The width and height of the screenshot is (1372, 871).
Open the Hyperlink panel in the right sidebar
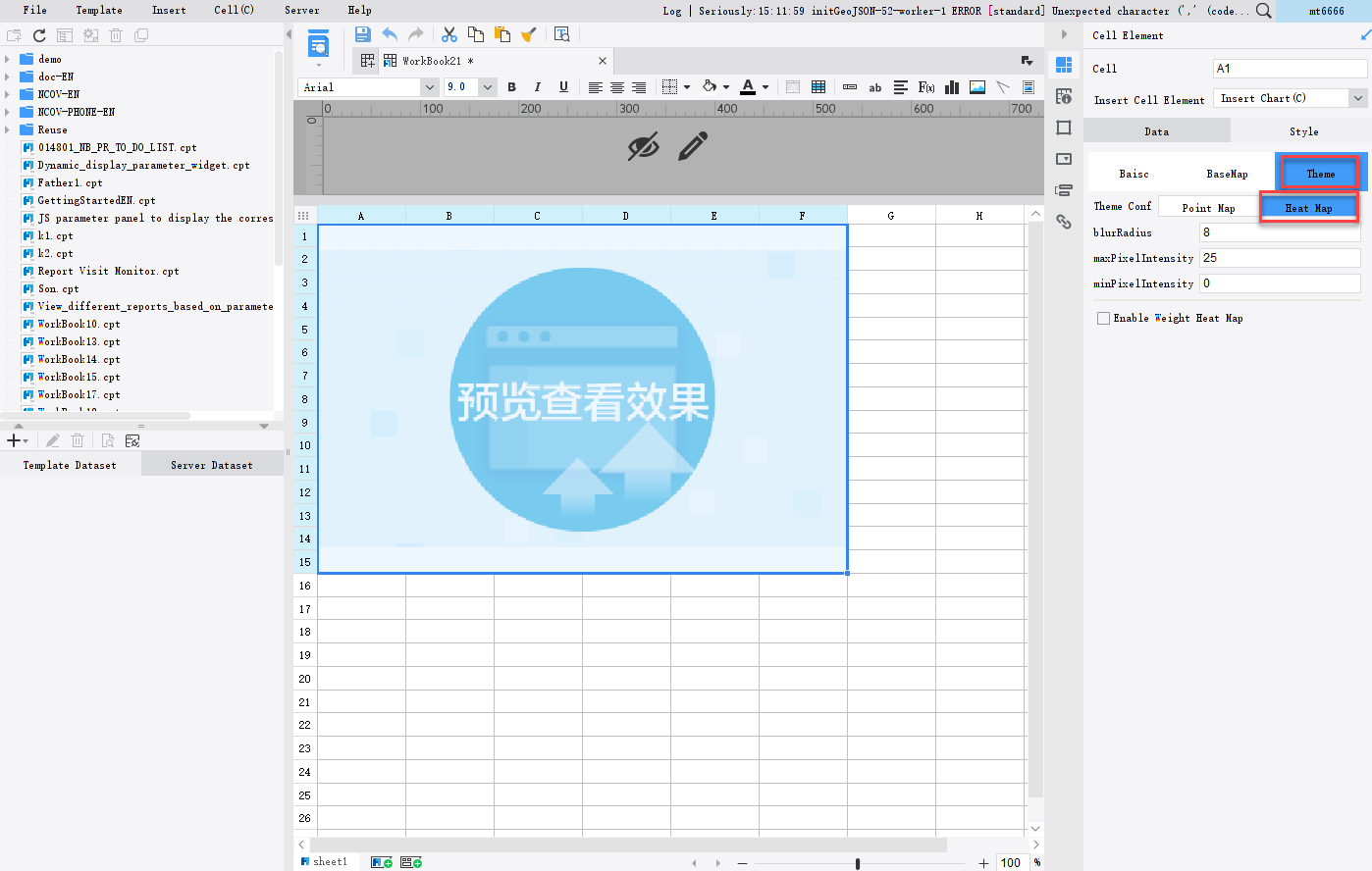coord(1064,222)
